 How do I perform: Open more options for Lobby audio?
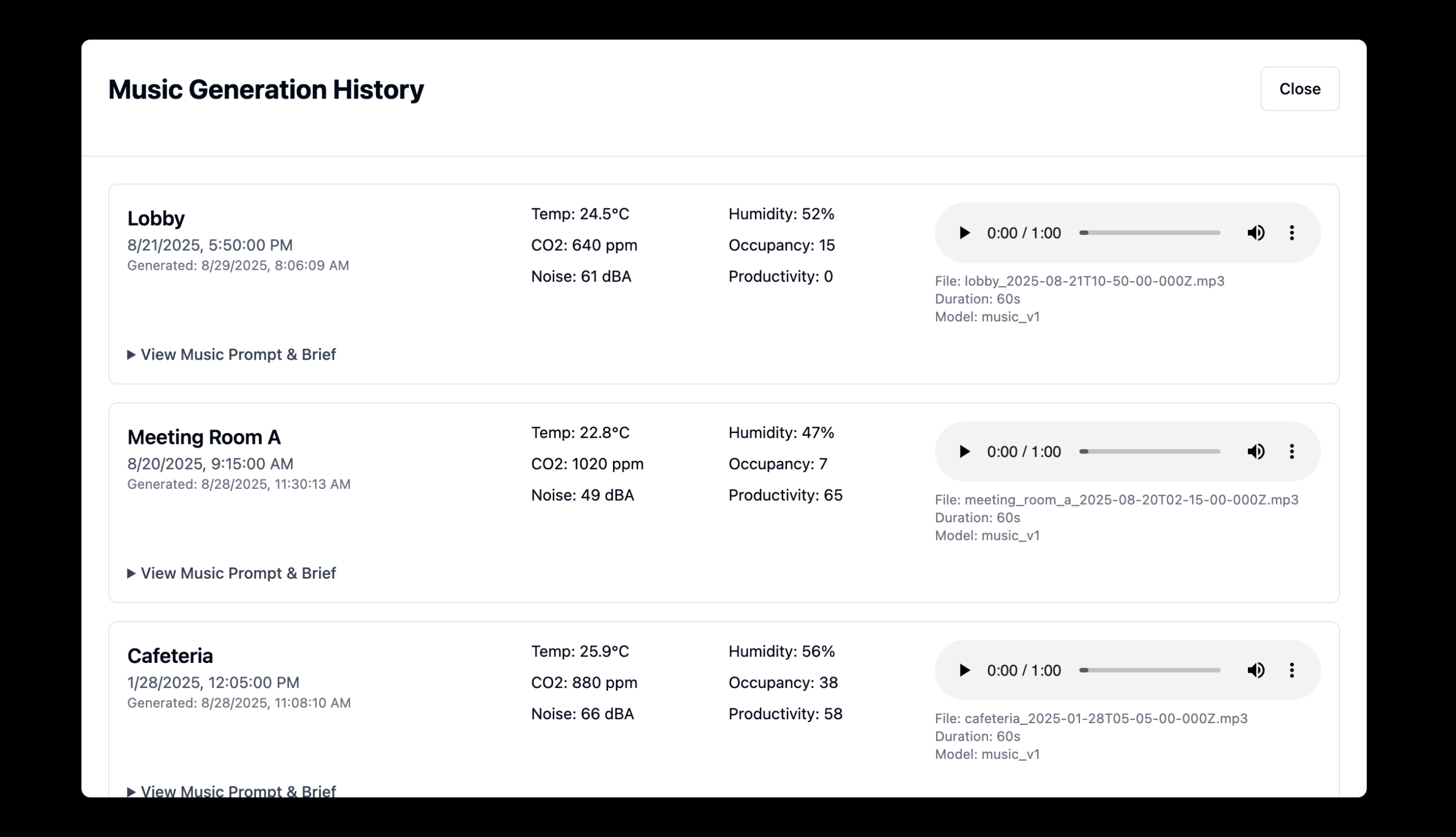[1292, 233]
